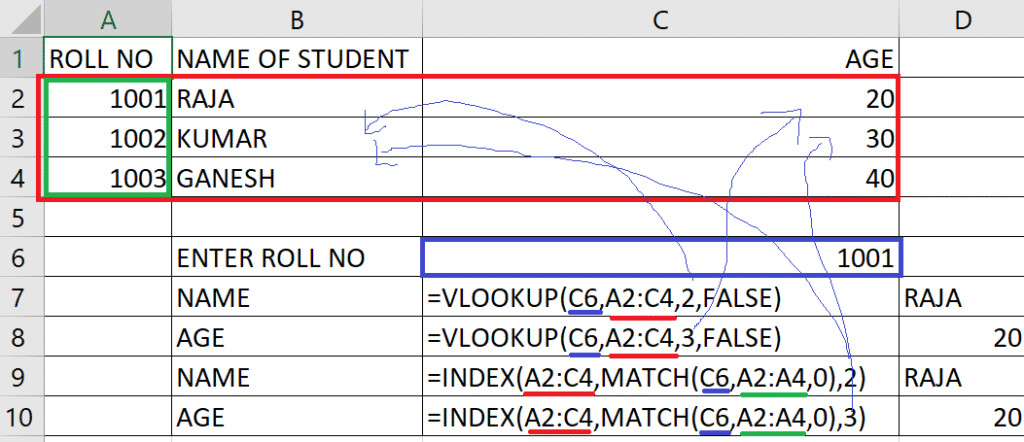Select row 2 header
This screenshot has height=442, width=1024.
click(22, 99)
